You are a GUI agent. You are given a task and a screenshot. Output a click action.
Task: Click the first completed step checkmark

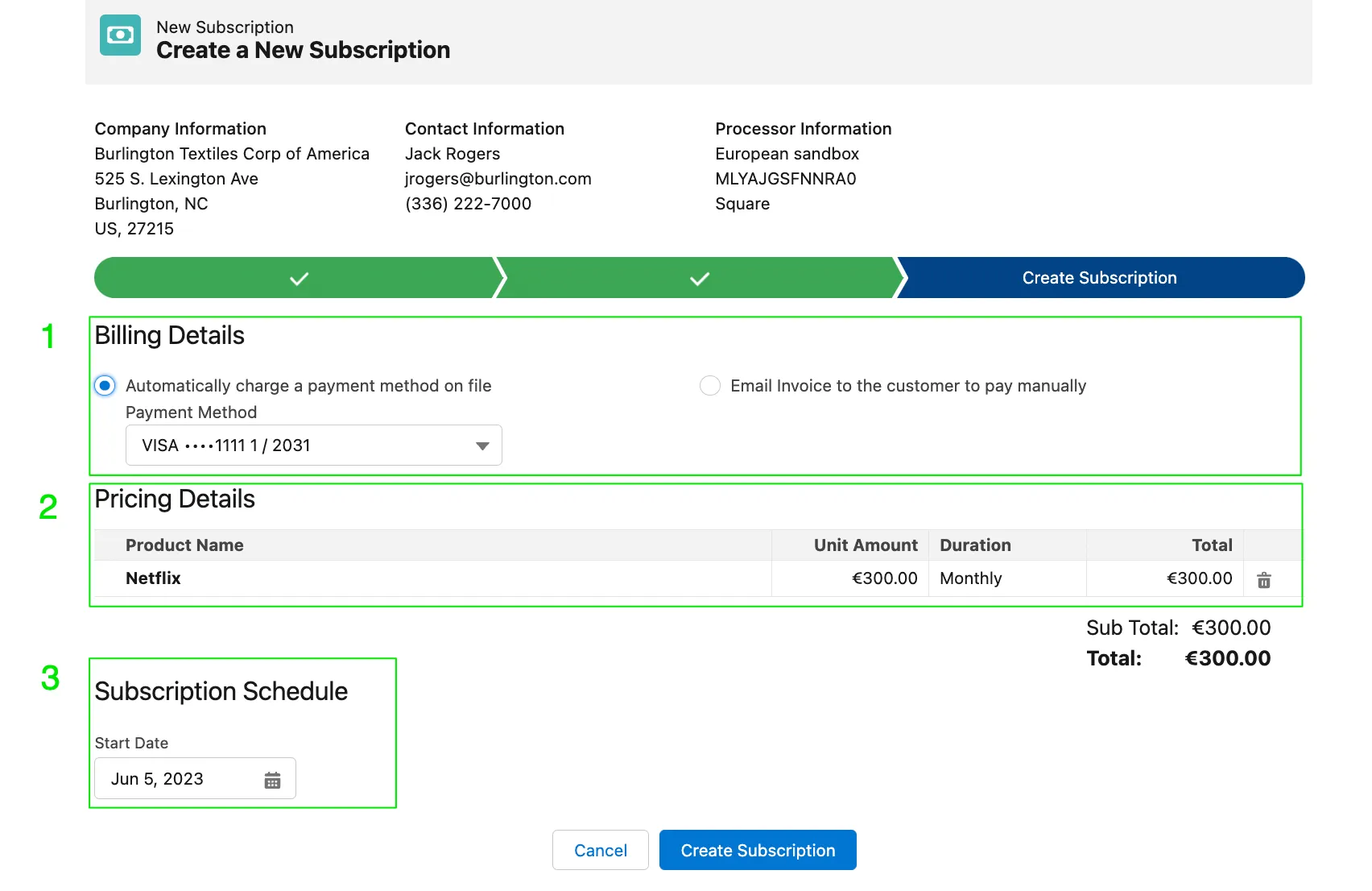(x=299, y=279)
